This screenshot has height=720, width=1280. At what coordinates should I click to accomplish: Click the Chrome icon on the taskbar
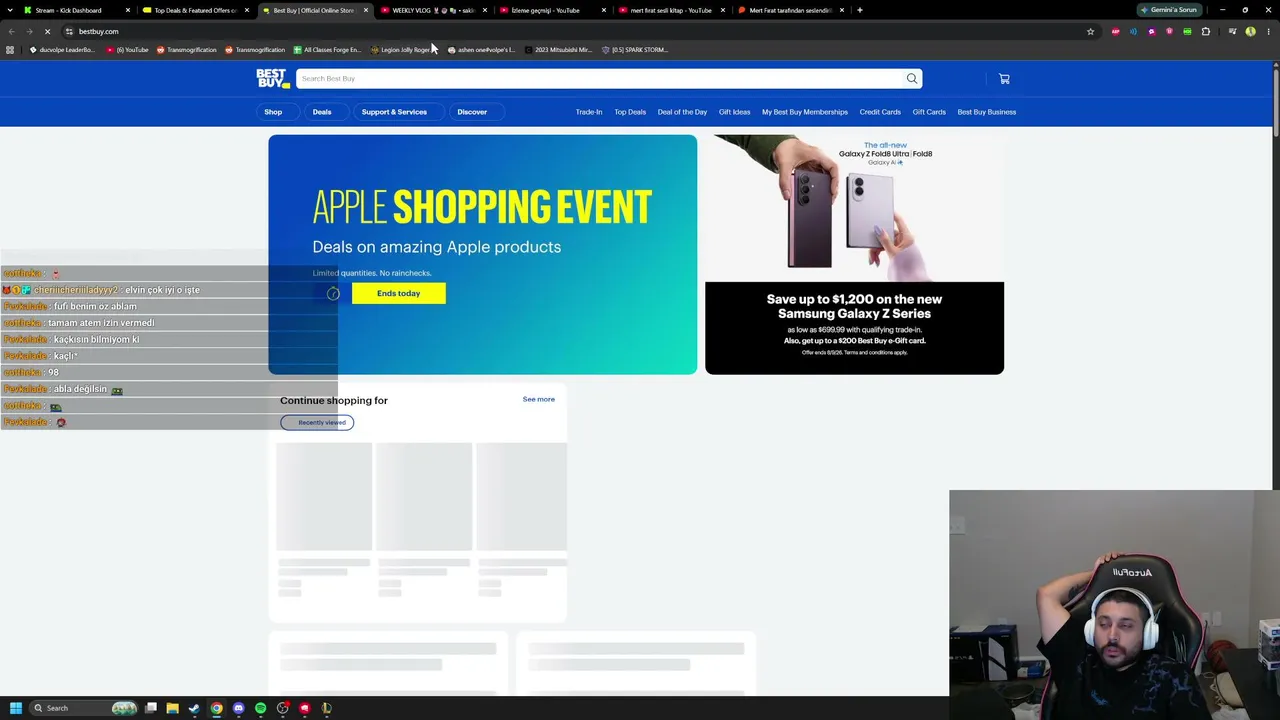tap(217, 708)
